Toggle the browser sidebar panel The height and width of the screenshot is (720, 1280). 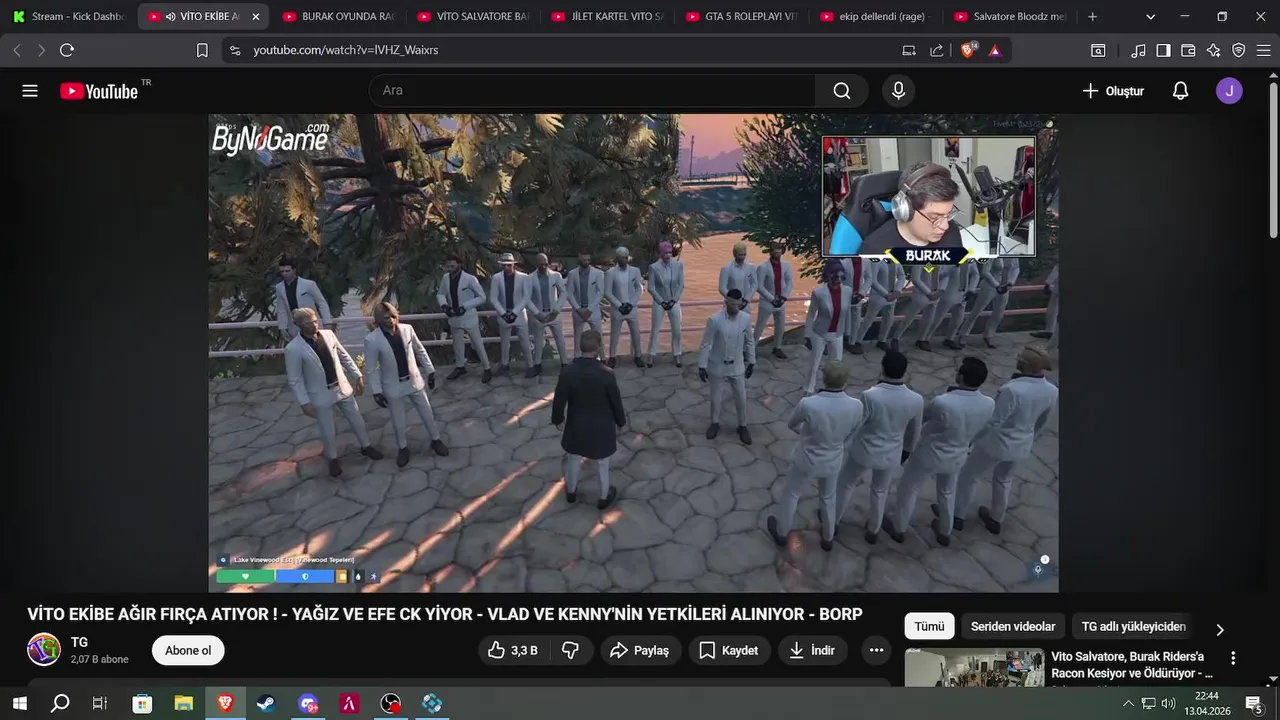click(1163, 50)
